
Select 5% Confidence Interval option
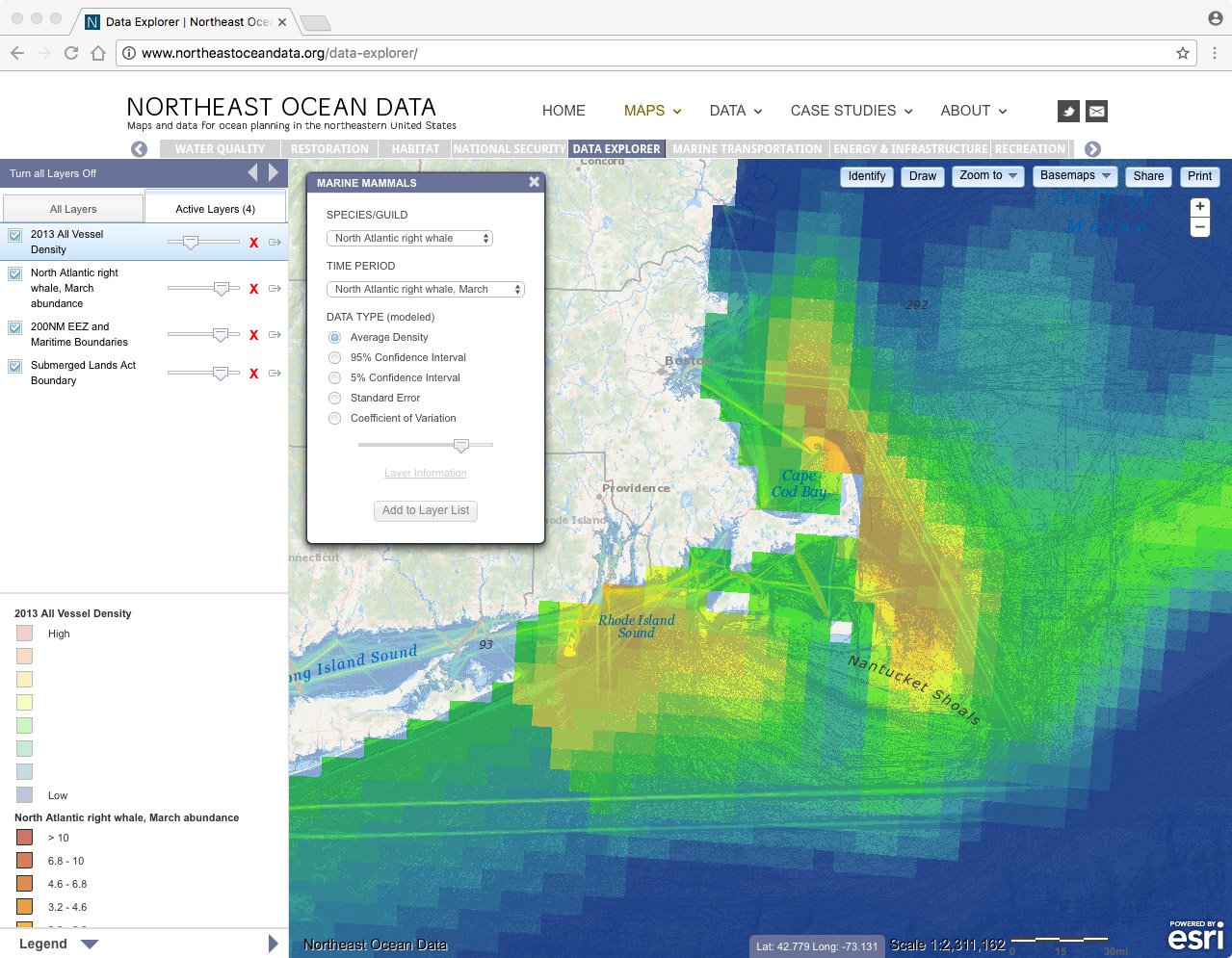click(334, 377)
